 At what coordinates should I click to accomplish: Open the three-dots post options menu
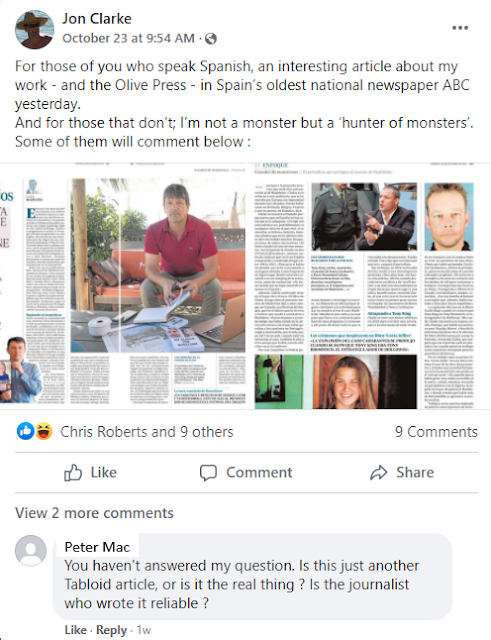tap(460, 28)
